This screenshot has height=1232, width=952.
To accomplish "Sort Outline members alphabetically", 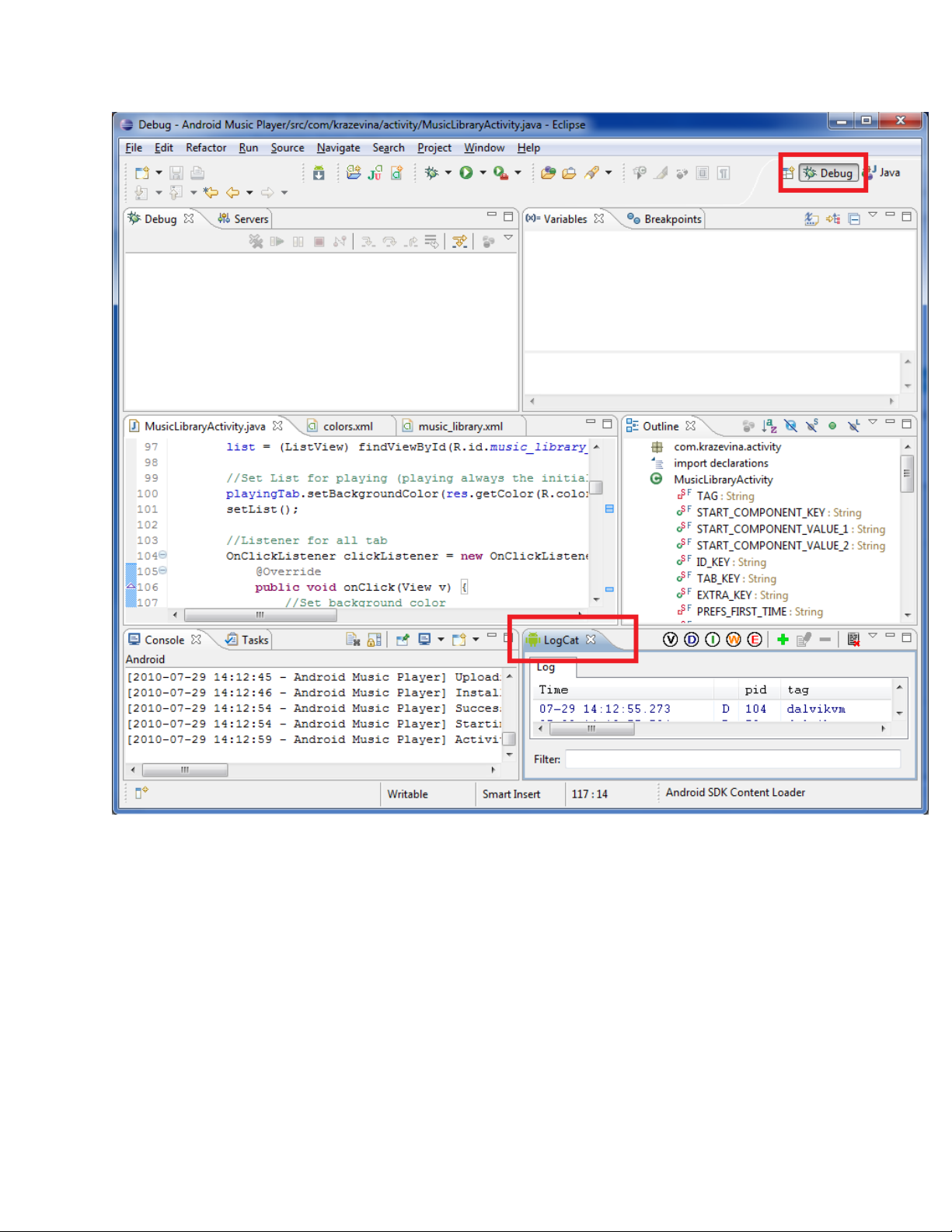I will point(769,425).
